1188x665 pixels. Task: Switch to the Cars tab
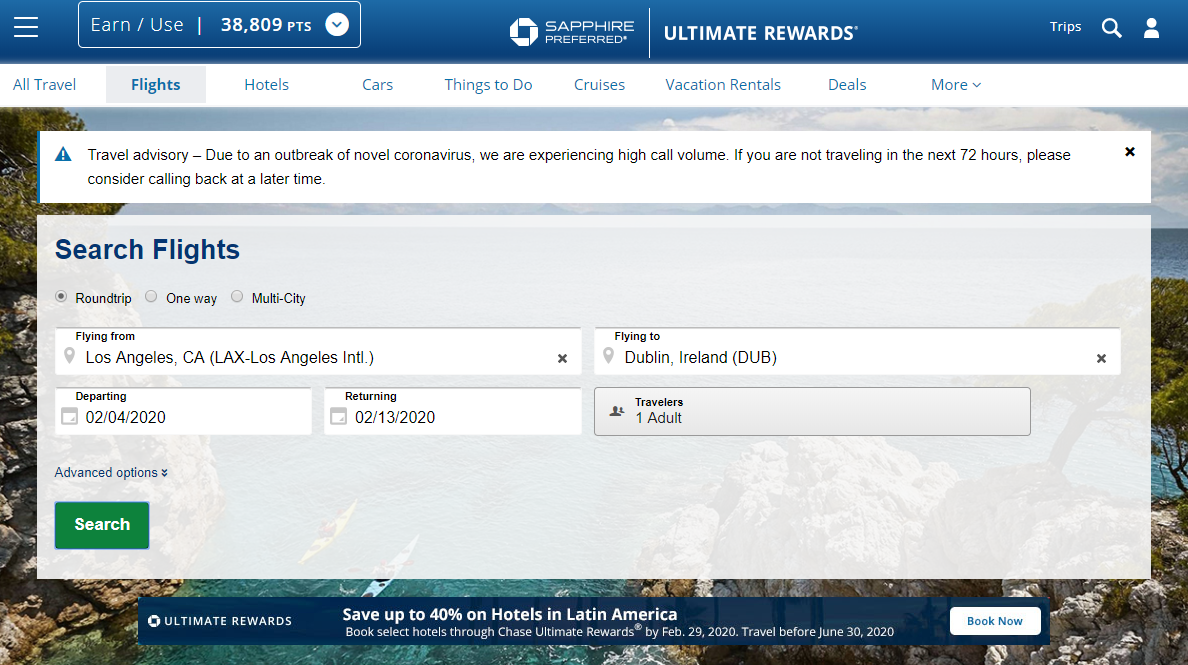(x=377, y=85)
